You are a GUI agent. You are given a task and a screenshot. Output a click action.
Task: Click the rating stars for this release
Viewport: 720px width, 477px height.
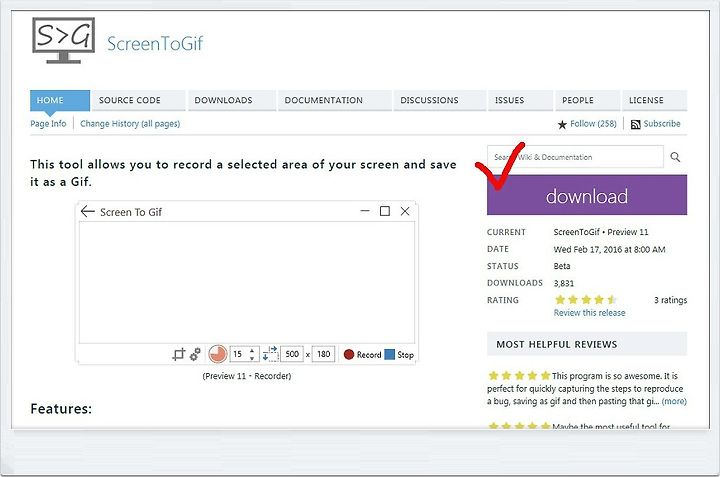585,300
